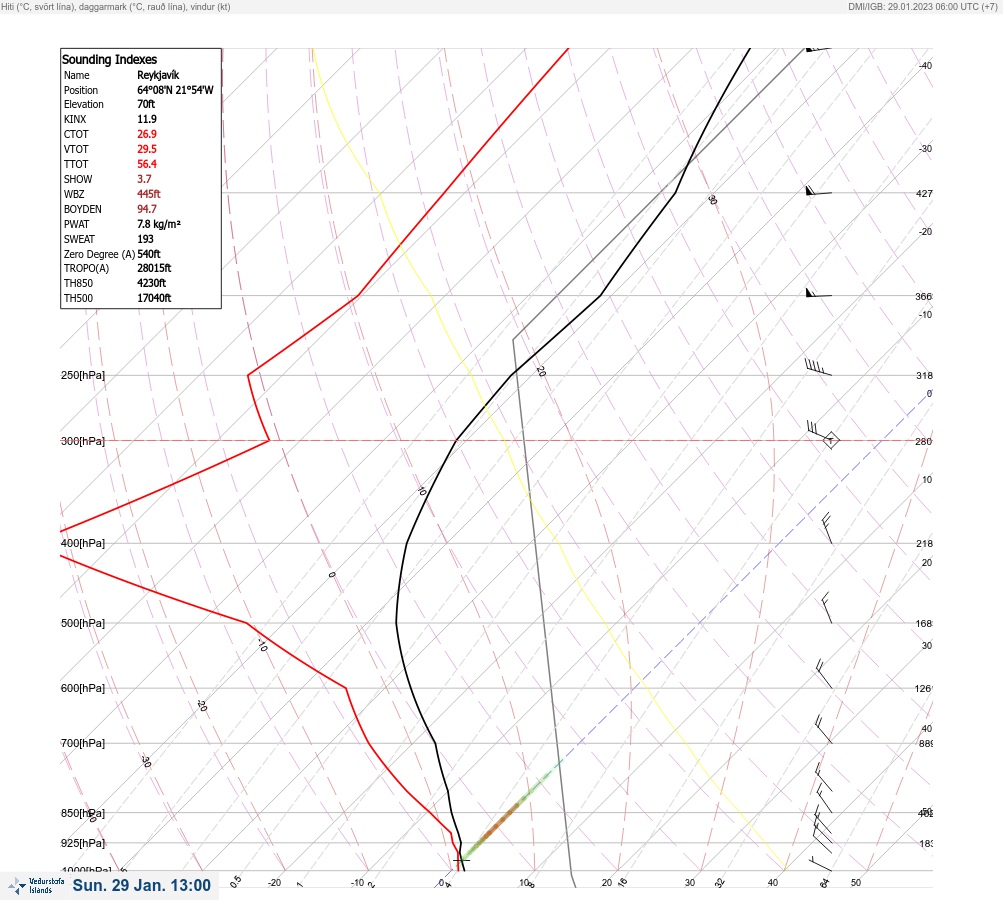The image size is (1003, 900).
Task: Click the Zero Degree (A) value 540ft
Action: point(149,254)
